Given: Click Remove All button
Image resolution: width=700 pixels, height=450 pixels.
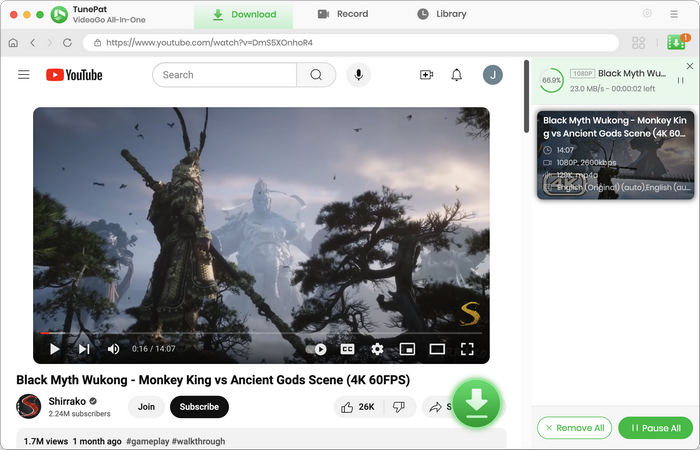Looking at the screenshot, I should (x=575, y=428).
